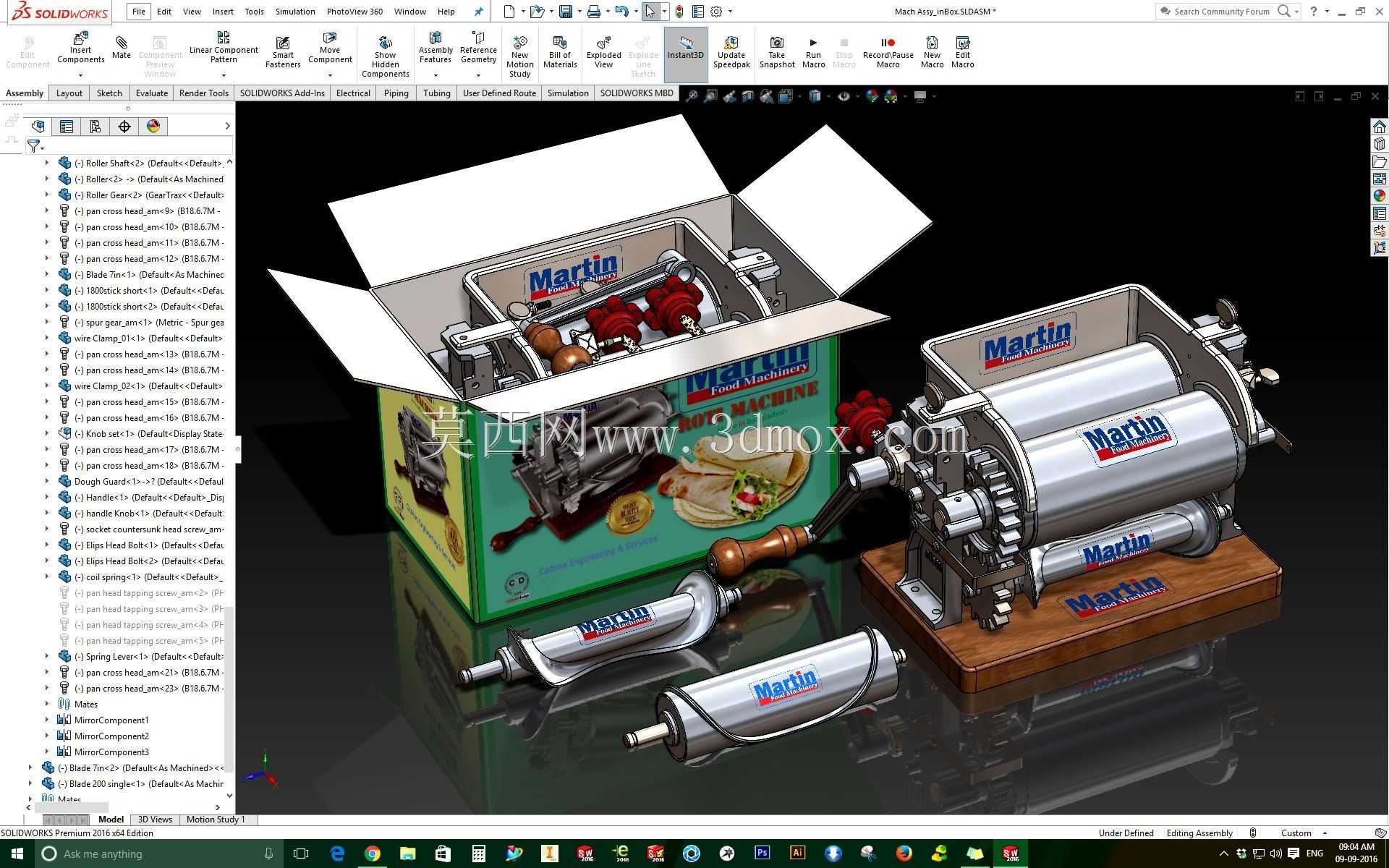Open the DimXpertManager tab icon
This screenshot has width=1389, height=868.
point(124,127)
